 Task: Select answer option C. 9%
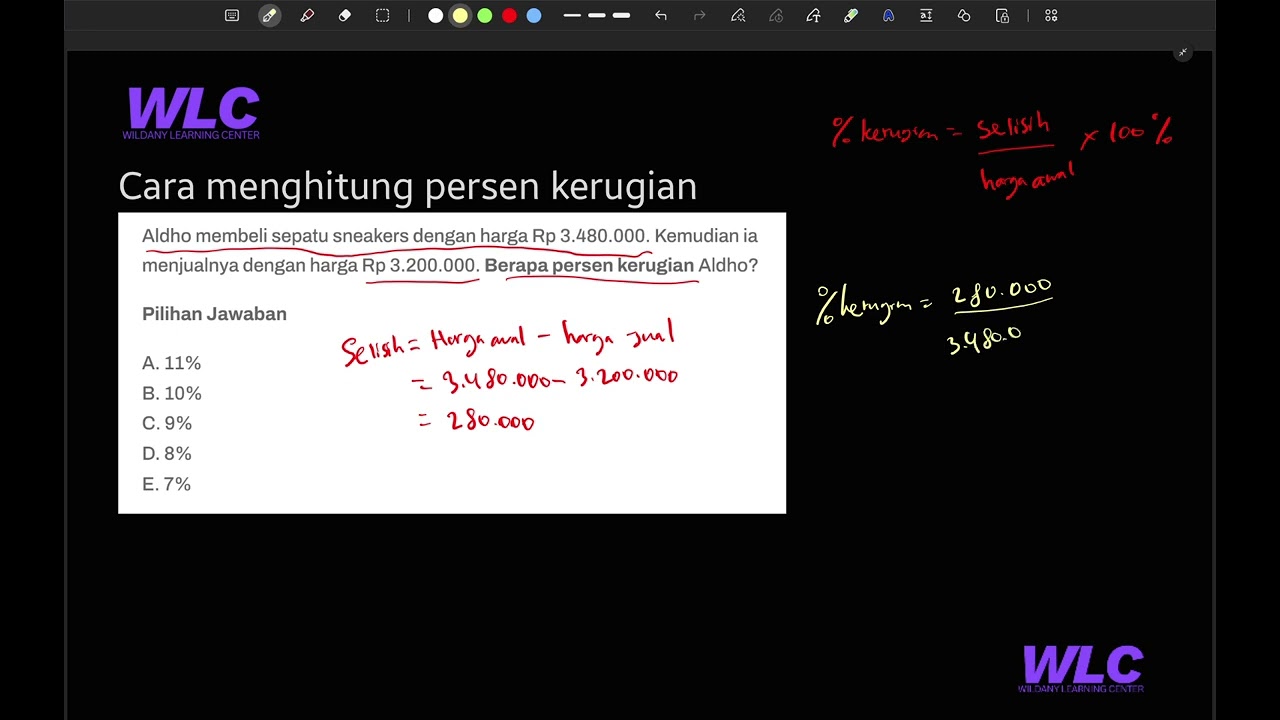click(x=167, y=423)
